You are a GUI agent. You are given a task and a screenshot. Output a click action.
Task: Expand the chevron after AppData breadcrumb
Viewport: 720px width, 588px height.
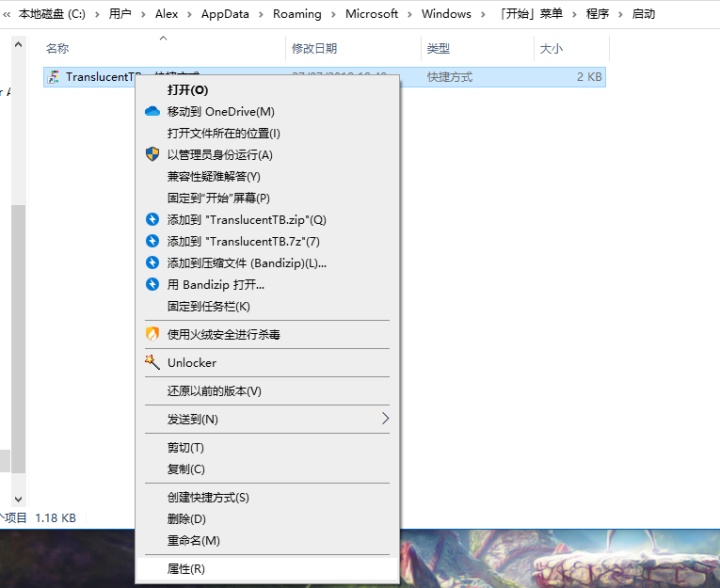261,15
